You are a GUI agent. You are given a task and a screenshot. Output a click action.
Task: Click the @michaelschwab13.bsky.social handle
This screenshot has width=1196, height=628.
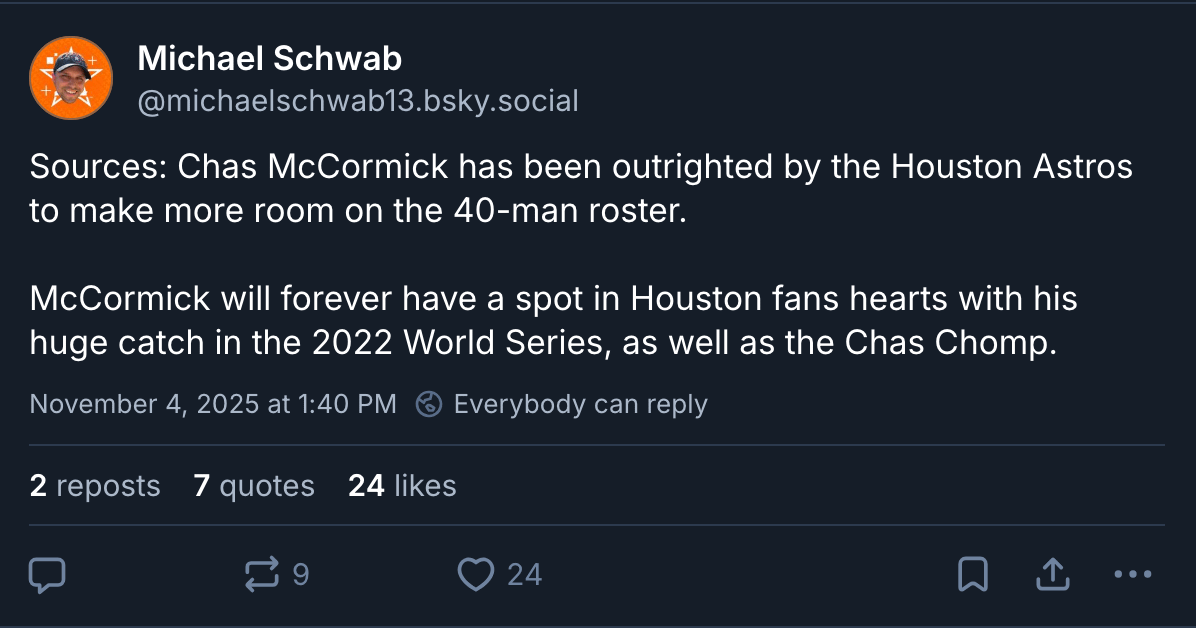(357, 100)
